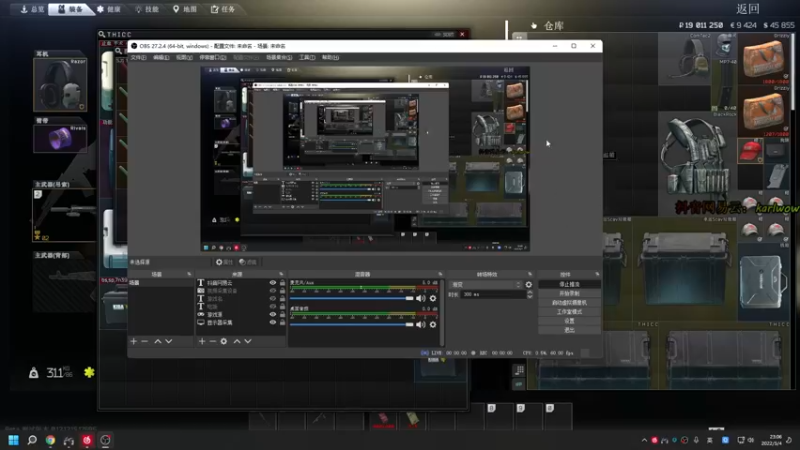The image size is (800, 450).
Task: Toggle the lock on the 显示器采集 source
Action: coord(282,322)
